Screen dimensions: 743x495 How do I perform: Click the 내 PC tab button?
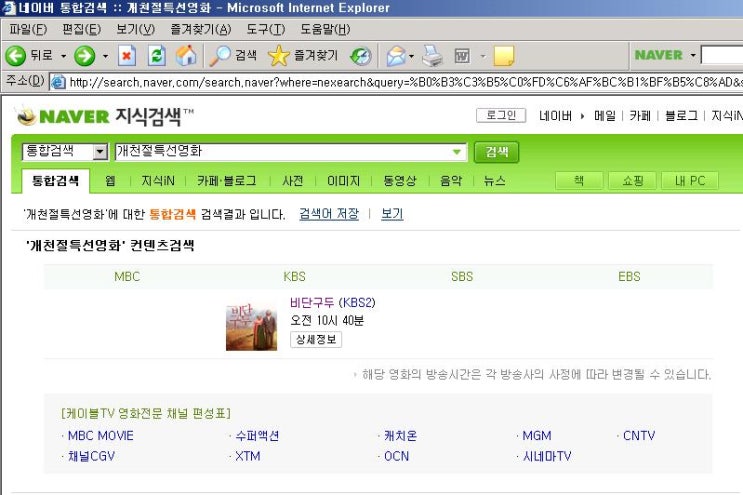coord(690,181)
